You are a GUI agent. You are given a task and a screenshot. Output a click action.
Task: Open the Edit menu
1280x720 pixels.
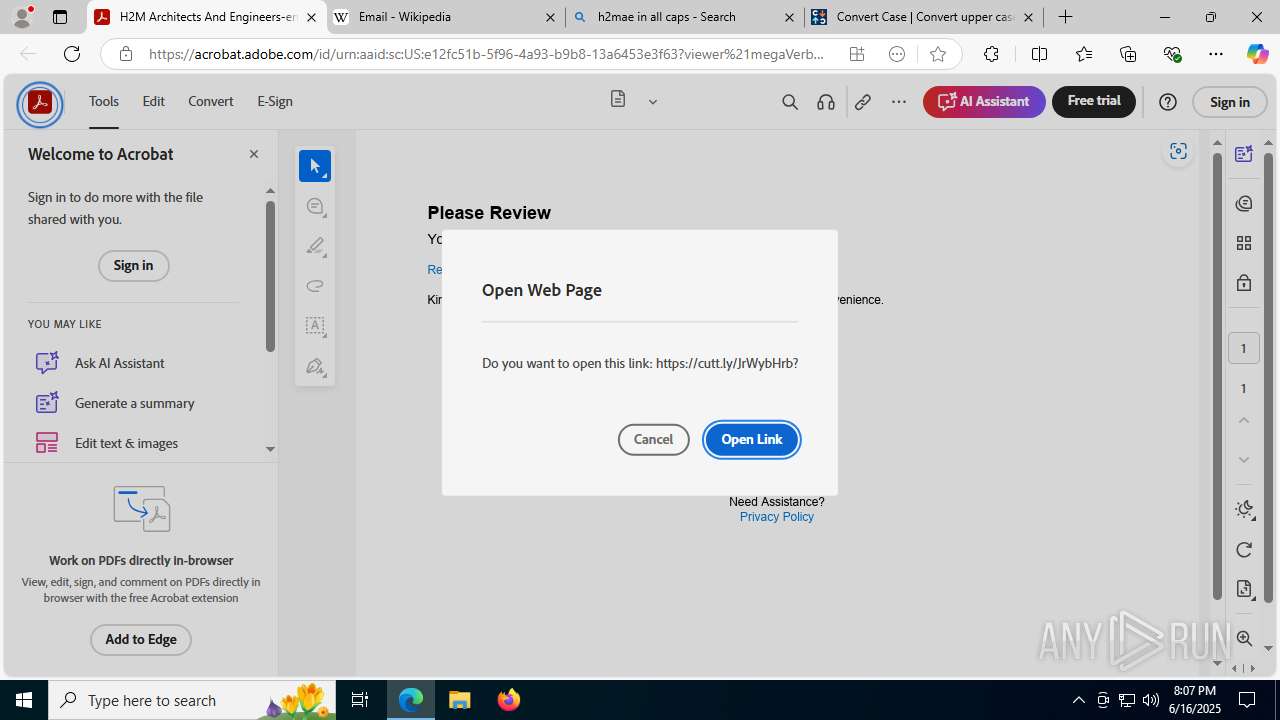(x=153, y=101)
